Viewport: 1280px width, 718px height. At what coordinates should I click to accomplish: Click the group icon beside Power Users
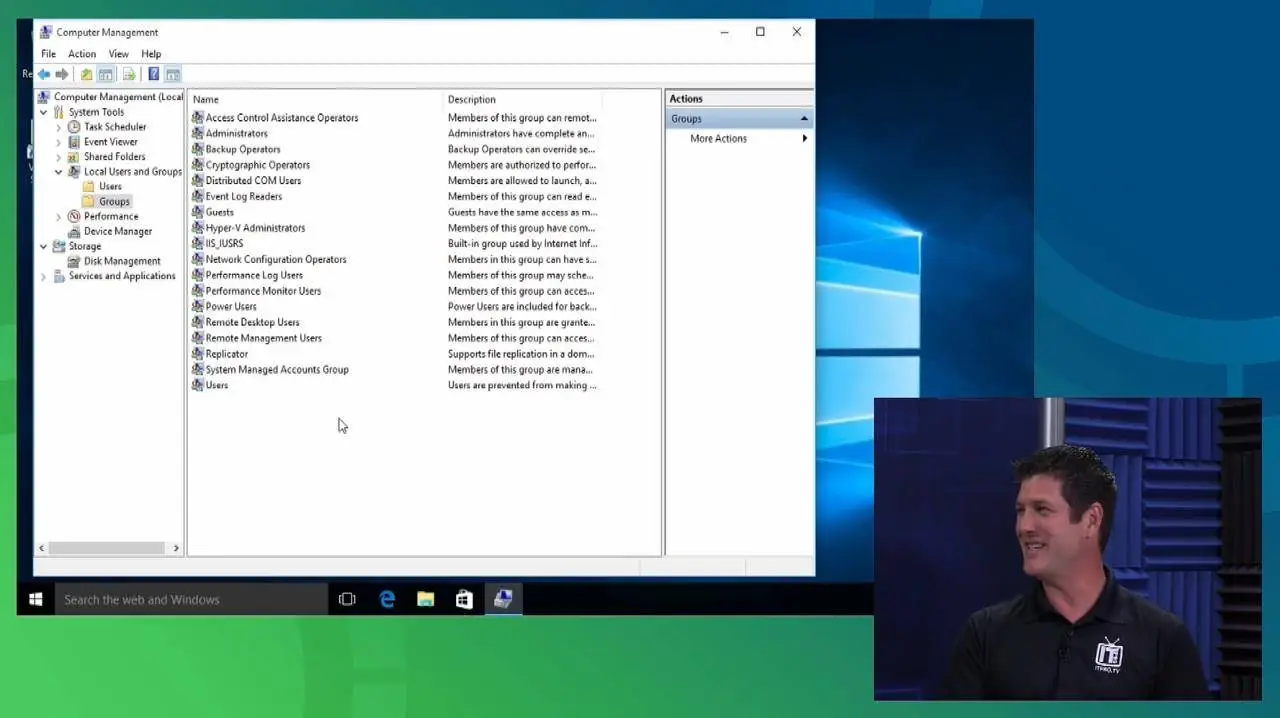click(x=197, y=307)
